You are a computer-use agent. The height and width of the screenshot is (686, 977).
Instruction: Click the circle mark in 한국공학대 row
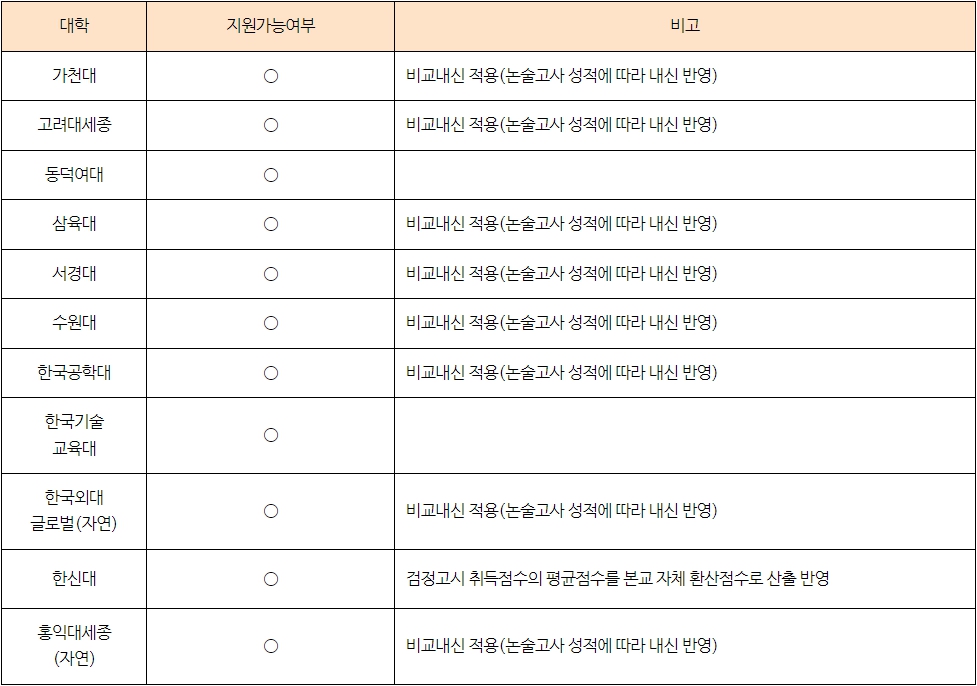tap(270, 373)
